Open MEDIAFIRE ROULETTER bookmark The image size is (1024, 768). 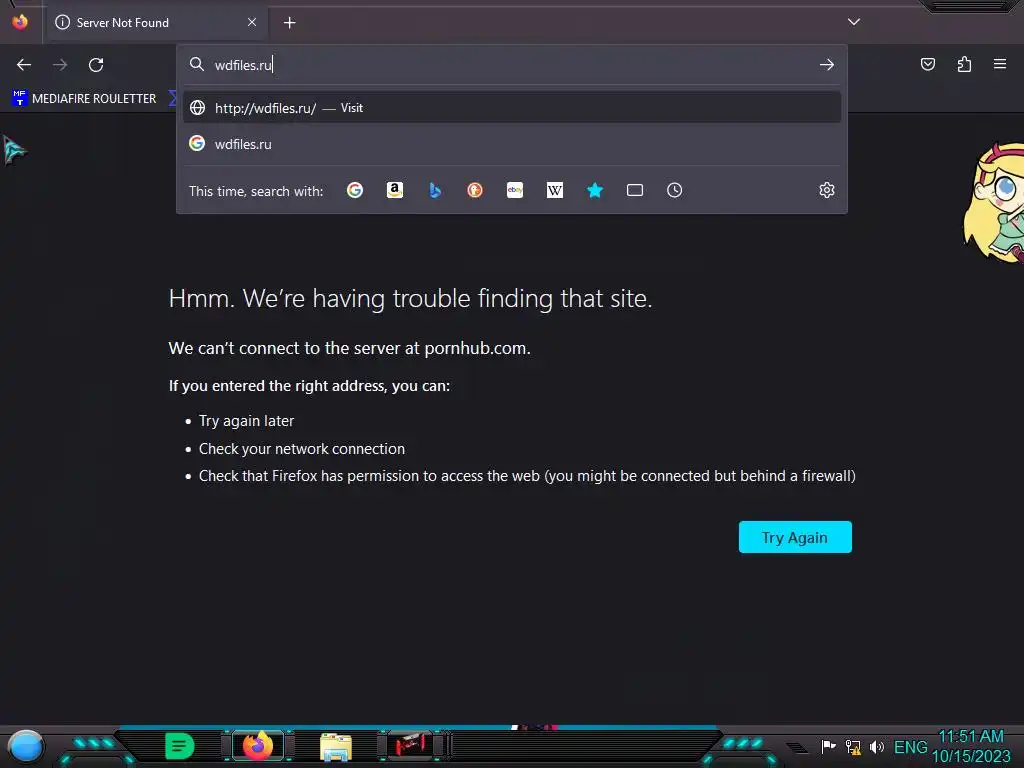click(x=84, y=99)
